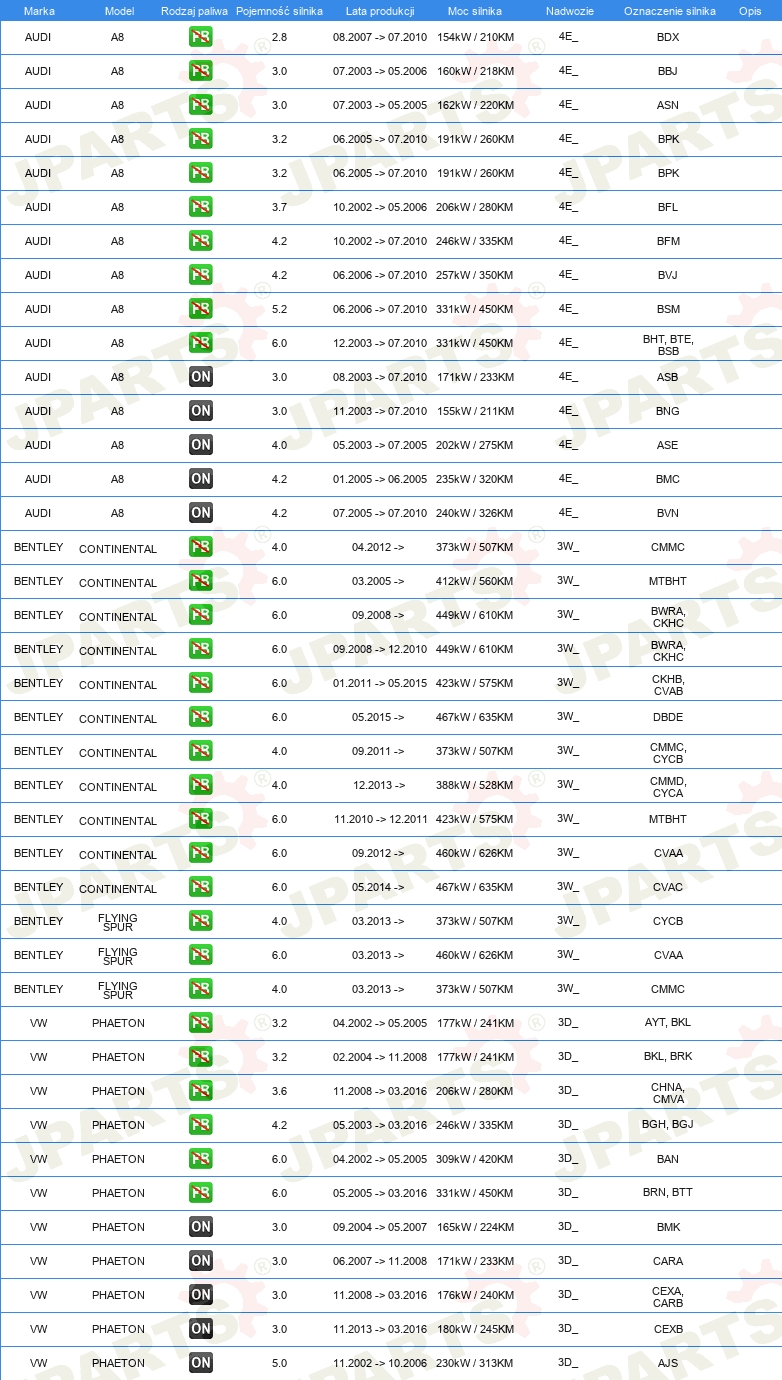Click the engine capacity "3.7"
The image size is (782, 1380).
280,207
